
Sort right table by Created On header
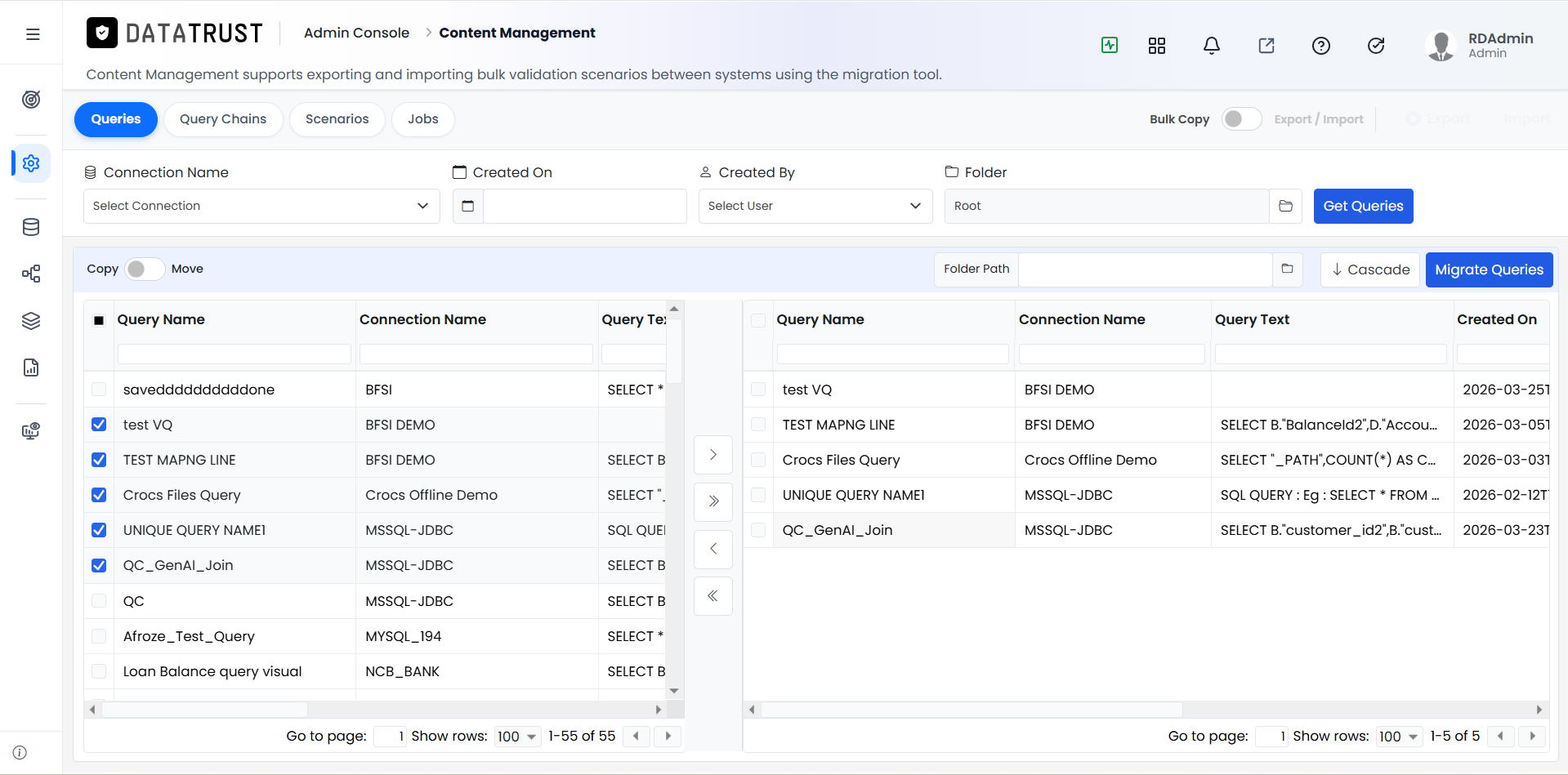click(1497, 319)
